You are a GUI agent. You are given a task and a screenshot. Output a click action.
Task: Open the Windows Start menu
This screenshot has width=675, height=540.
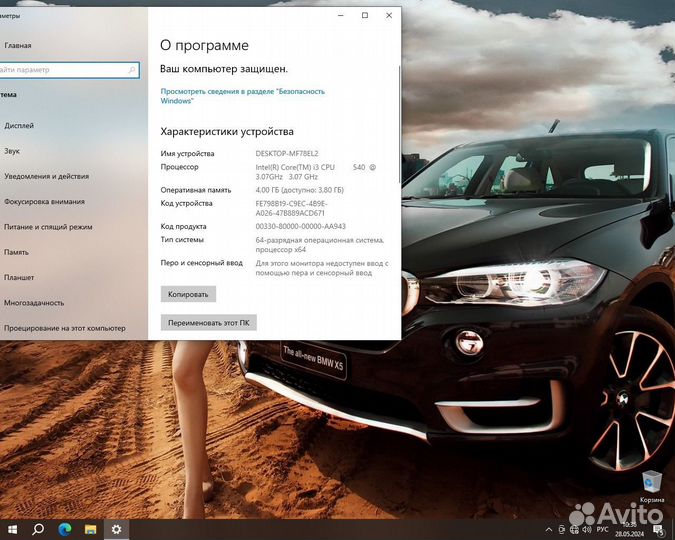click(x=12, y=529)
